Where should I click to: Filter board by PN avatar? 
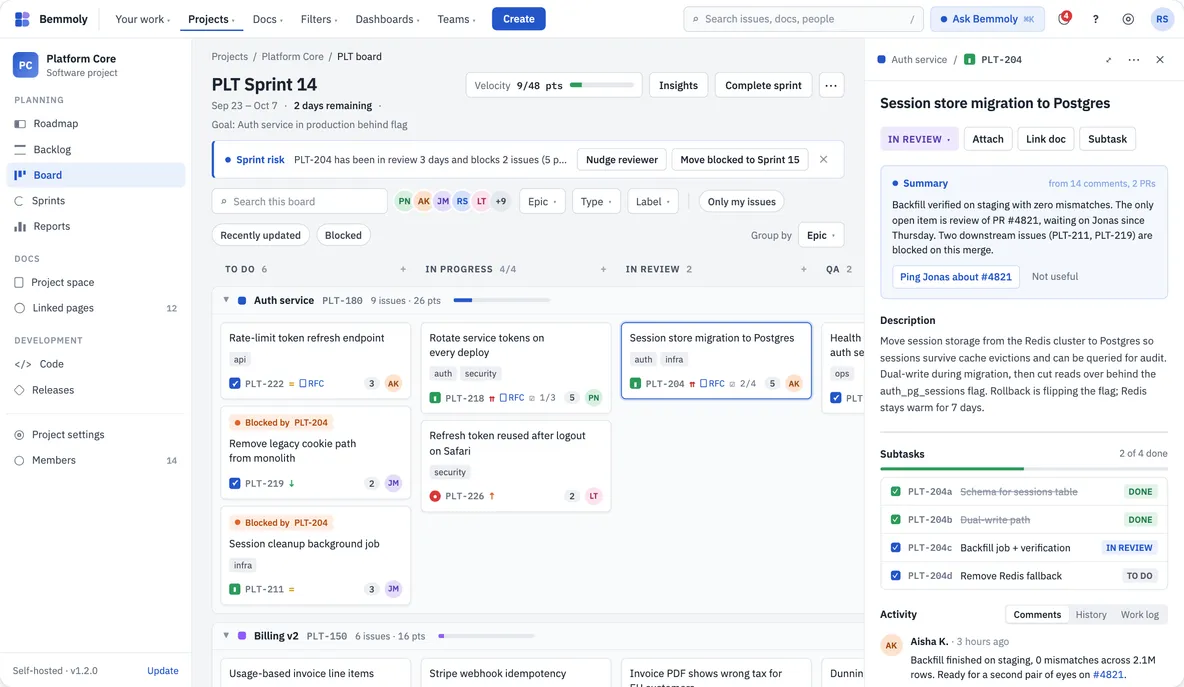(x=404, y=202)
